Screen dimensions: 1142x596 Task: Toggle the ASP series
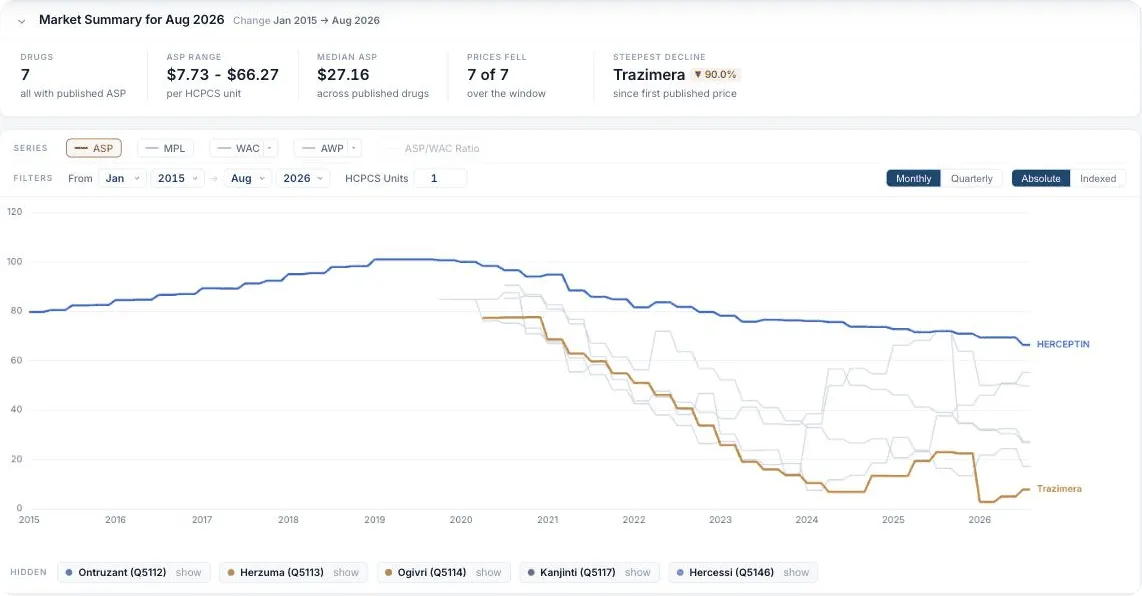94,148
